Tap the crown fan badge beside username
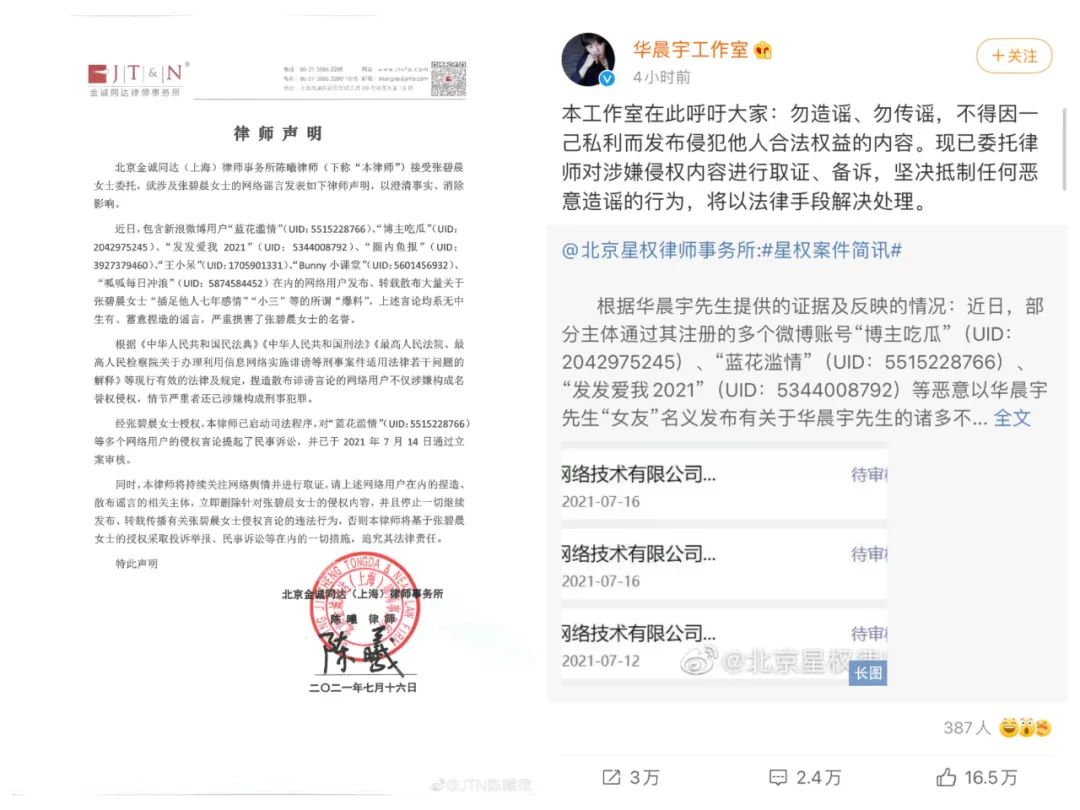 pyautogui.click(x=762, y=50)
